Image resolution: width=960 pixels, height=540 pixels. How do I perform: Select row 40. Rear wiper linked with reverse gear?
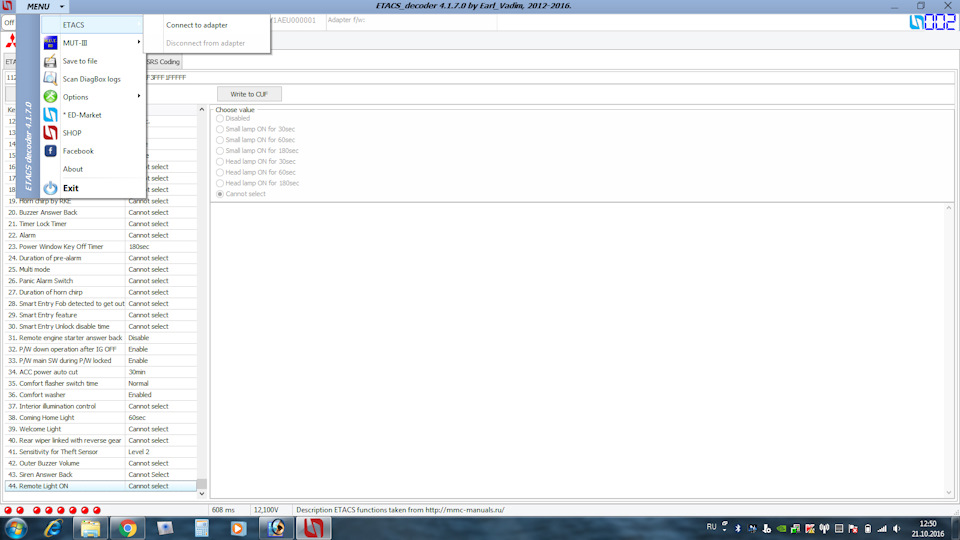coord(101,440)
